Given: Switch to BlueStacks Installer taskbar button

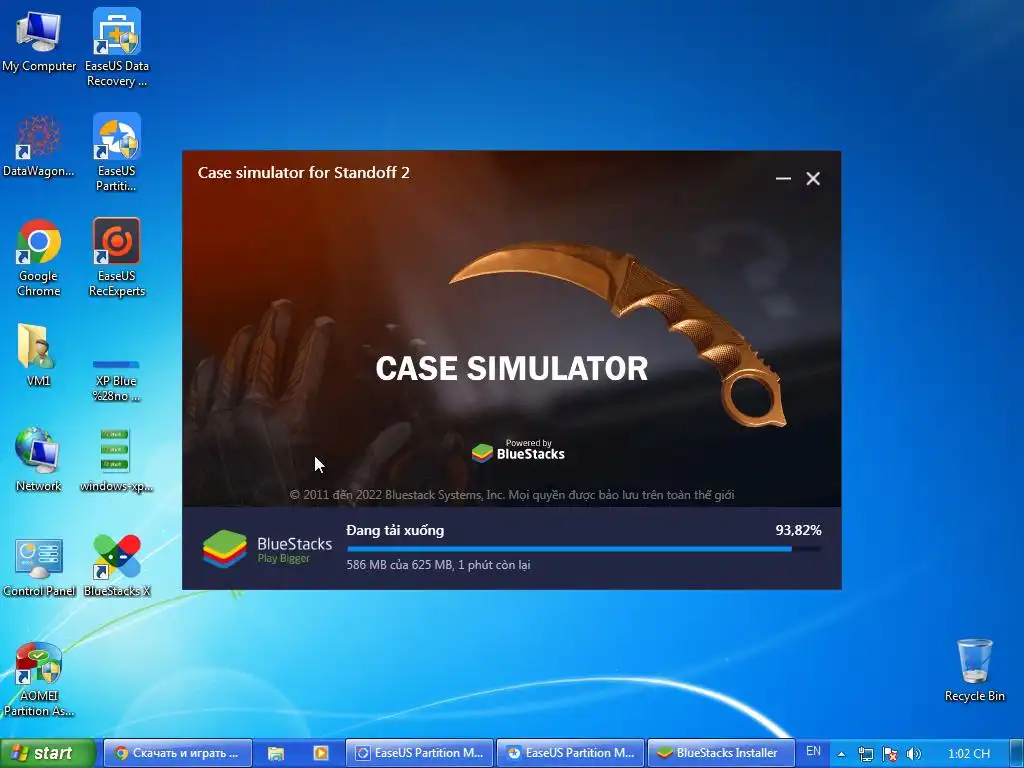Looking at the screenshot, I should 722,753.
